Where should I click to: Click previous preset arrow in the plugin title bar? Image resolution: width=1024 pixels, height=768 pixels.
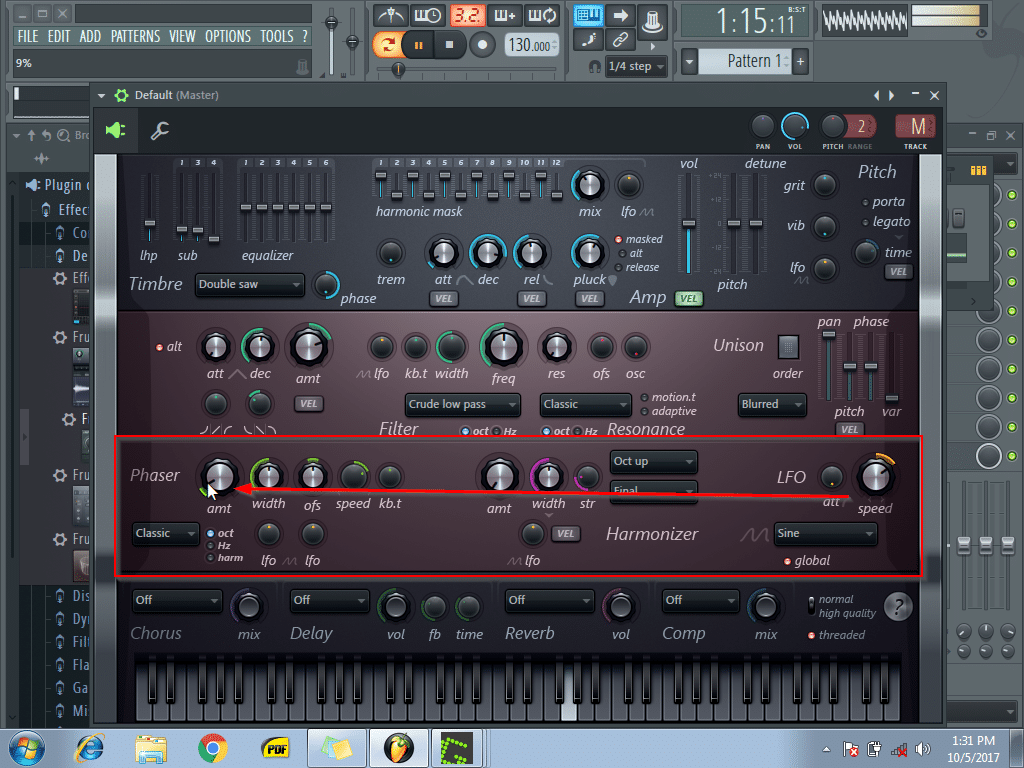click(876, 95)
